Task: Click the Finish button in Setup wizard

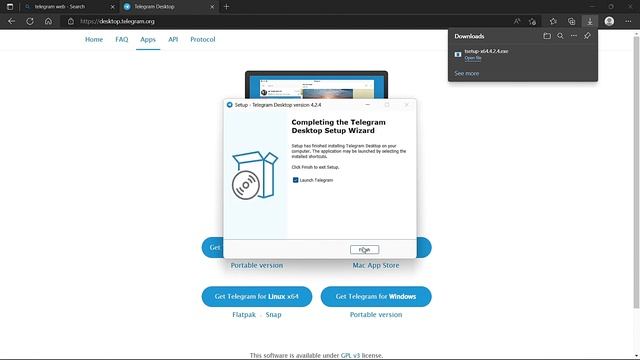Action: [x=364, y=249]
